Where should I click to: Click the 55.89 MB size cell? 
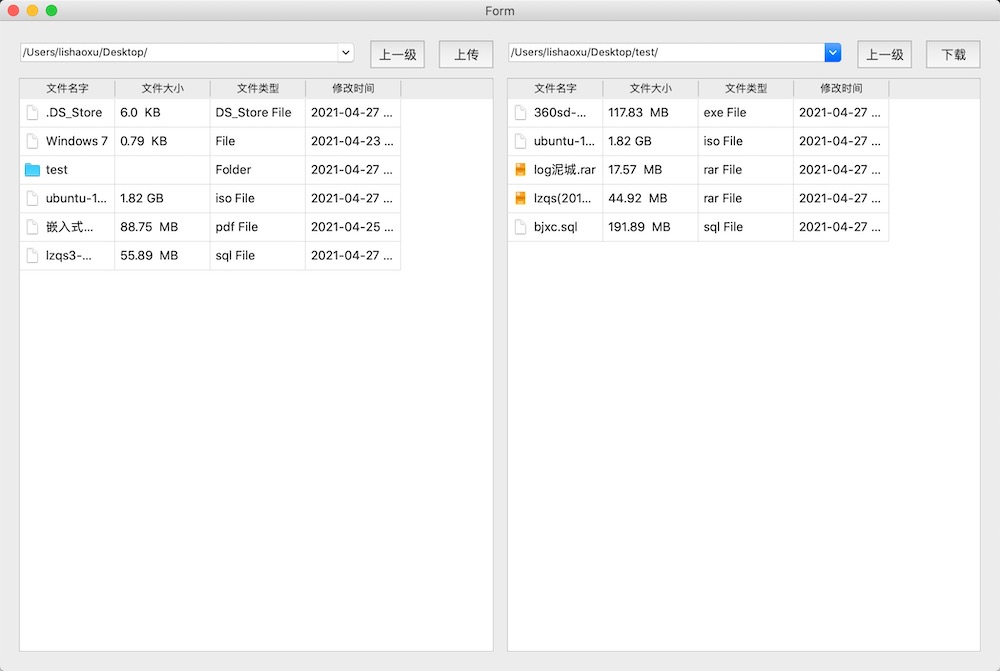pyautogui.click(x=163, y=256)
